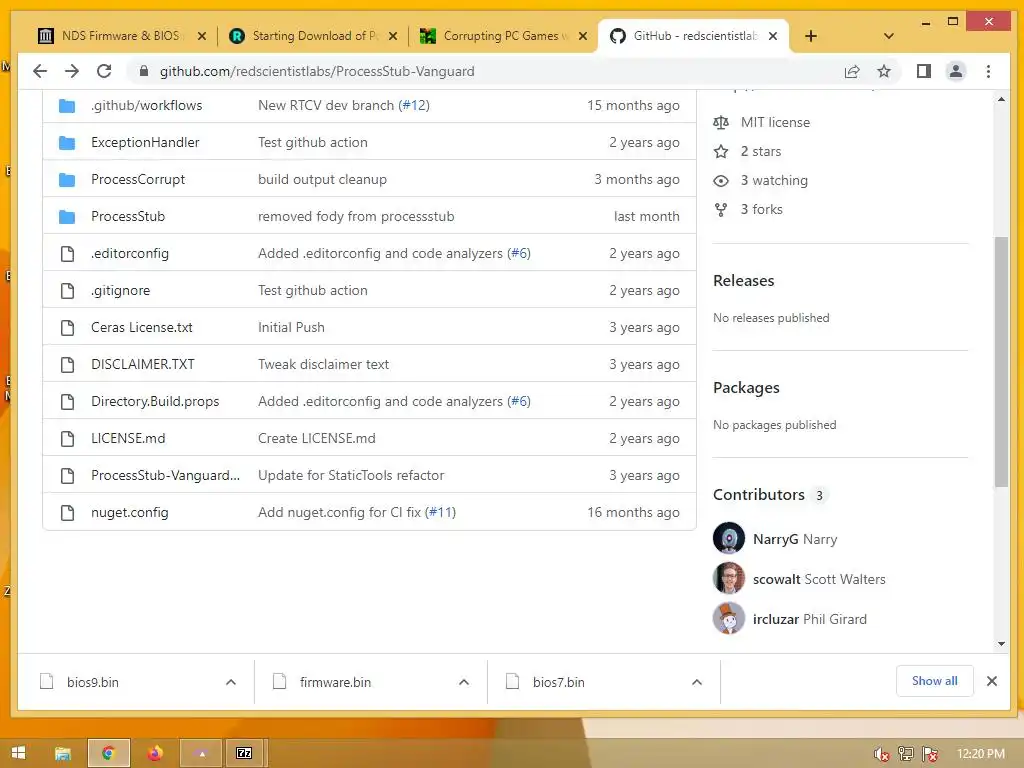This screenshot has width=1024, height=768.
Task: Open the downloaded bios9.bin file
Action: click(x=93, y=682)
